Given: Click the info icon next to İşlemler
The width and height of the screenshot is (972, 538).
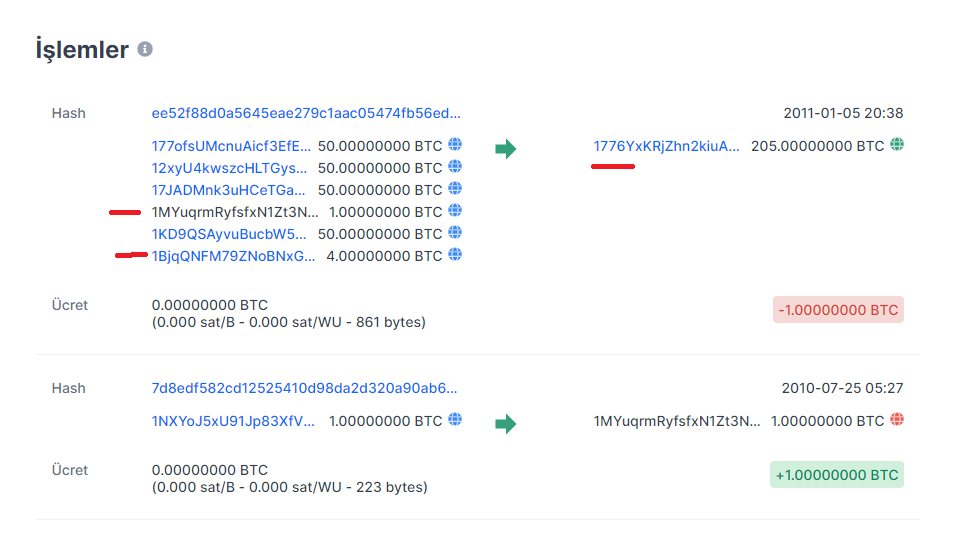Looking at the screenshot, I should point(145,49).
